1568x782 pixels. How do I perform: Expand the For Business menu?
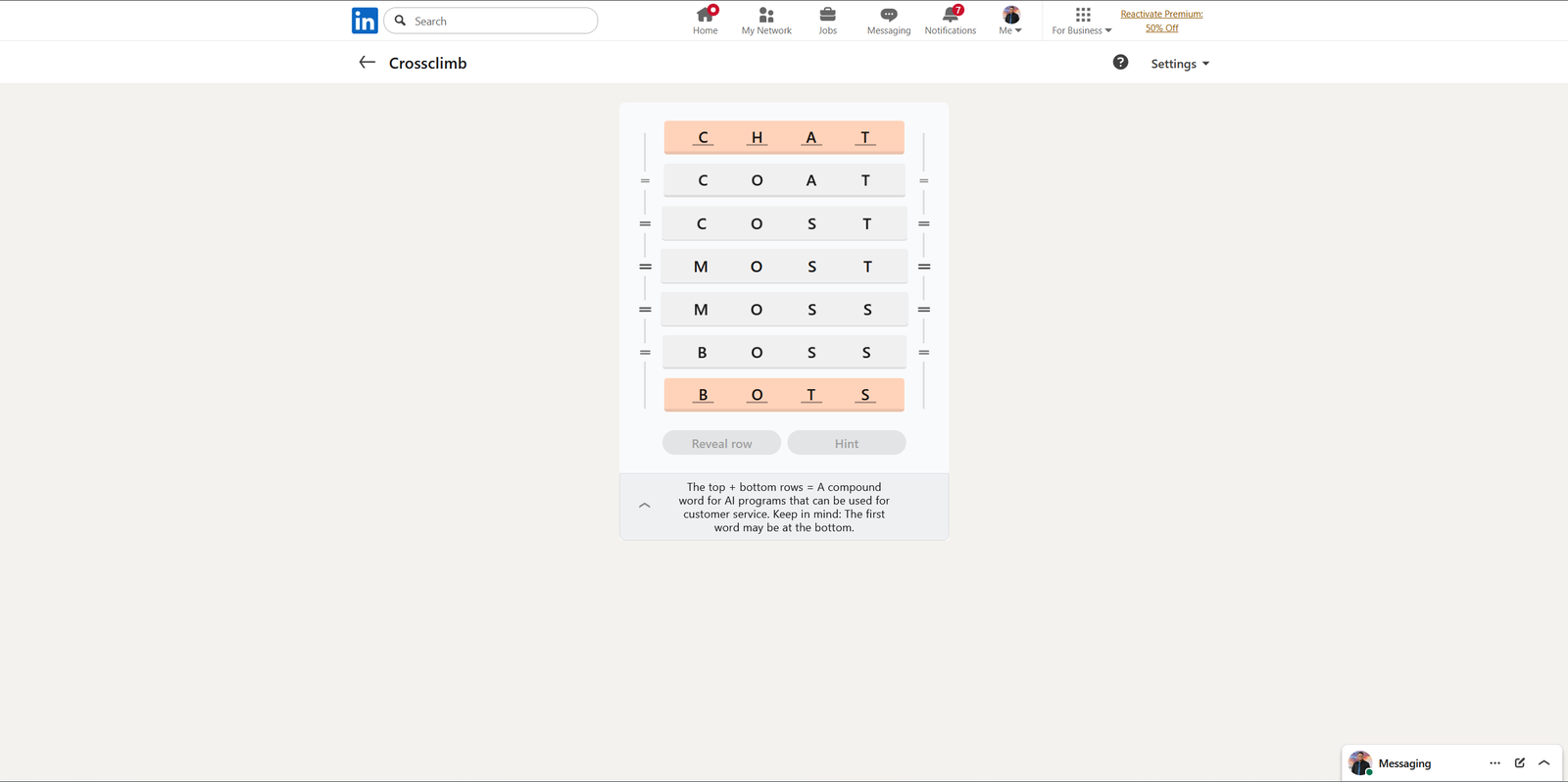(1082, 21)
